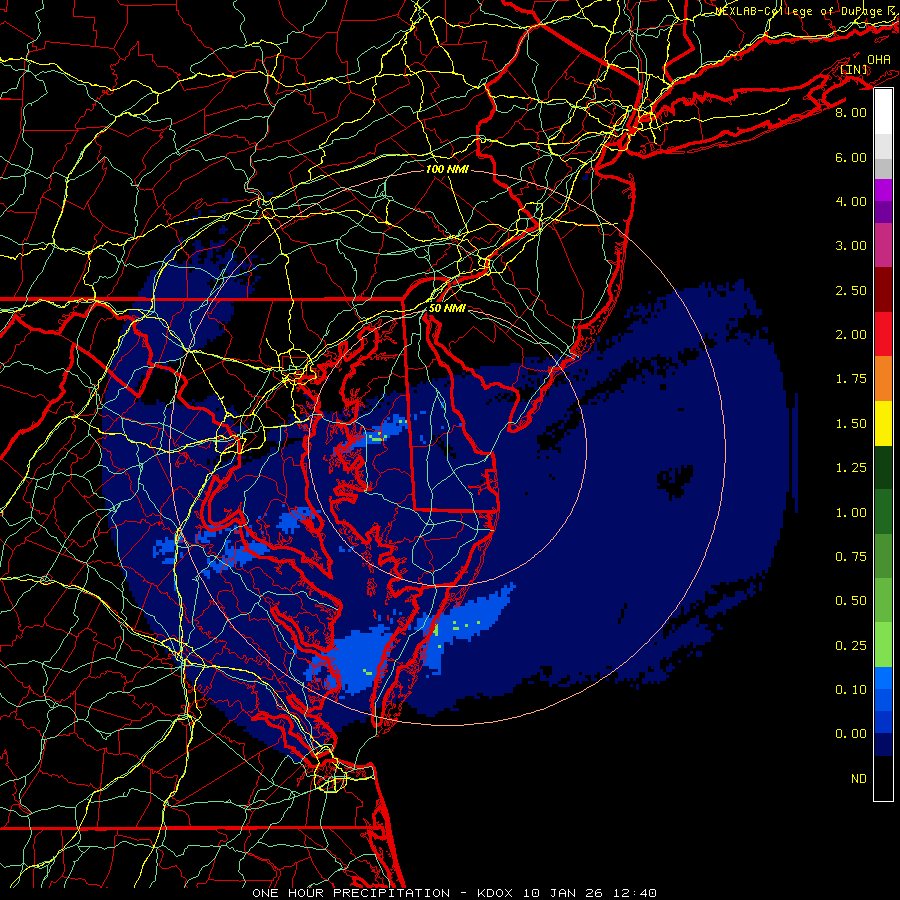Click the "0.50" scale label
Viewport: 900px width, 900px height.
[851, 601]
